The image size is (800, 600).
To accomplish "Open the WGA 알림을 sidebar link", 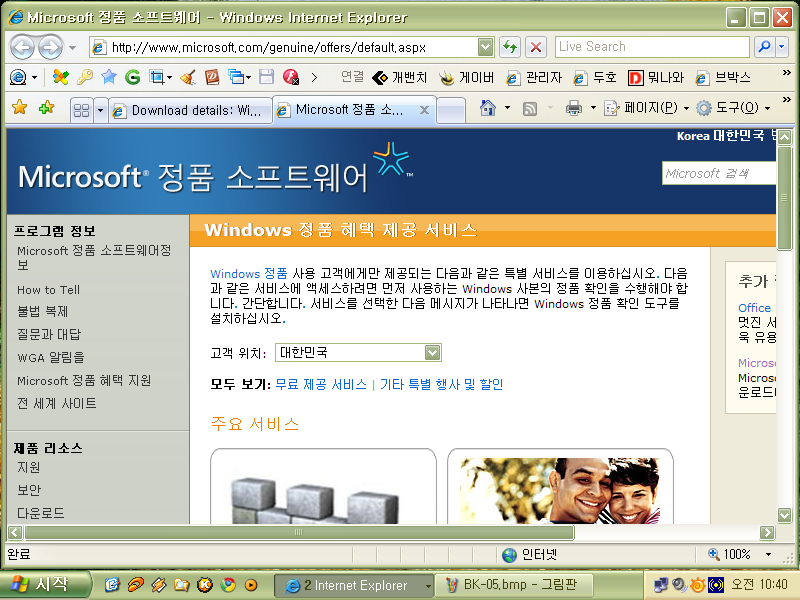I will tap(51, 358).
